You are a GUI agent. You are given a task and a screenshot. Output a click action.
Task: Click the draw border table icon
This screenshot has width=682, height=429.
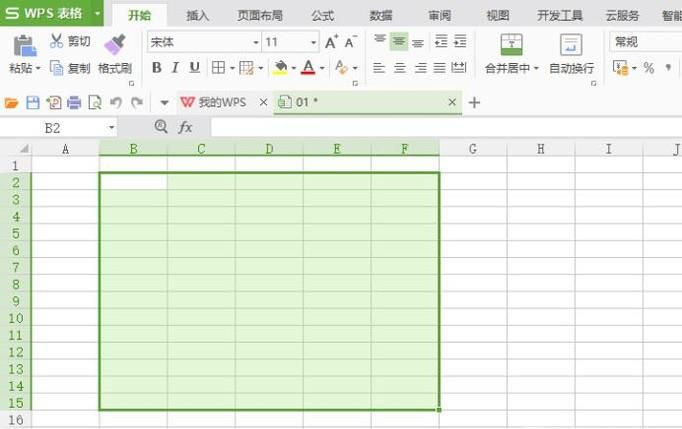tap(247, 68)
